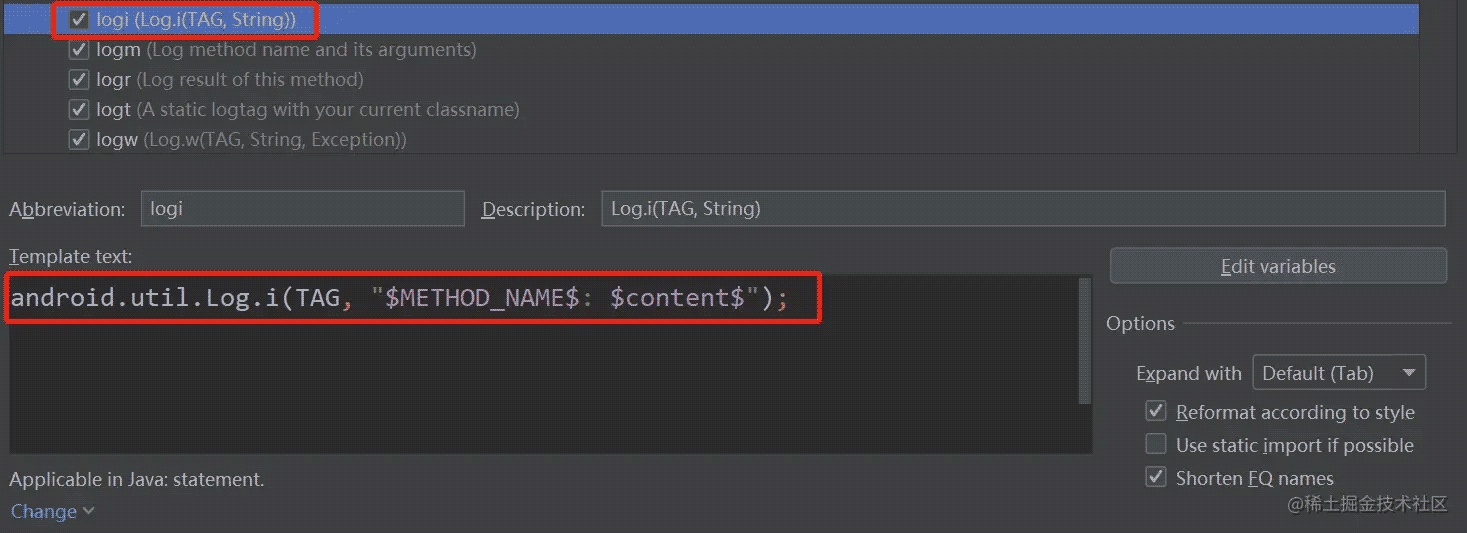Open the Edit variables dialog
This screenshot has height=533, width=1467.
[1277, 267]
